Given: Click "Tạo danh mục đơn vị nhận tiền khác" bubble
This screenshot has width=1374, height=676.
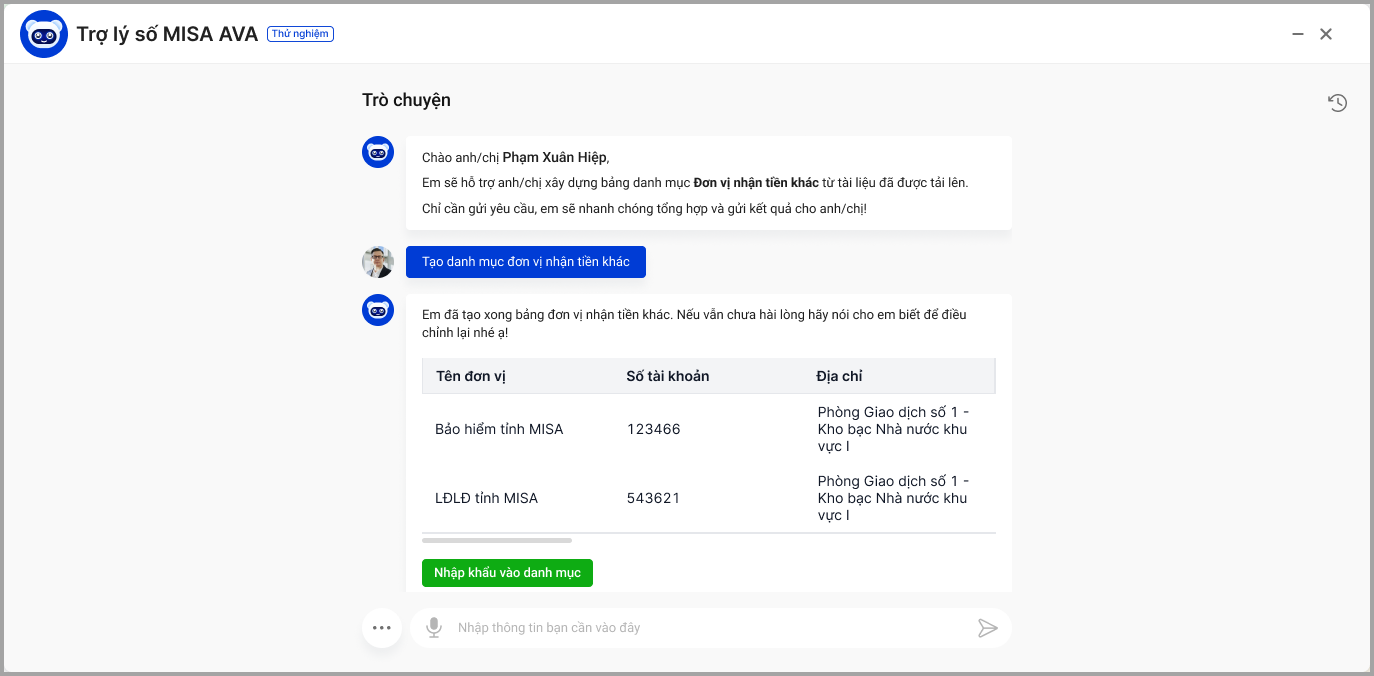Looking at the screenshot, I should [x=525, y=262].
